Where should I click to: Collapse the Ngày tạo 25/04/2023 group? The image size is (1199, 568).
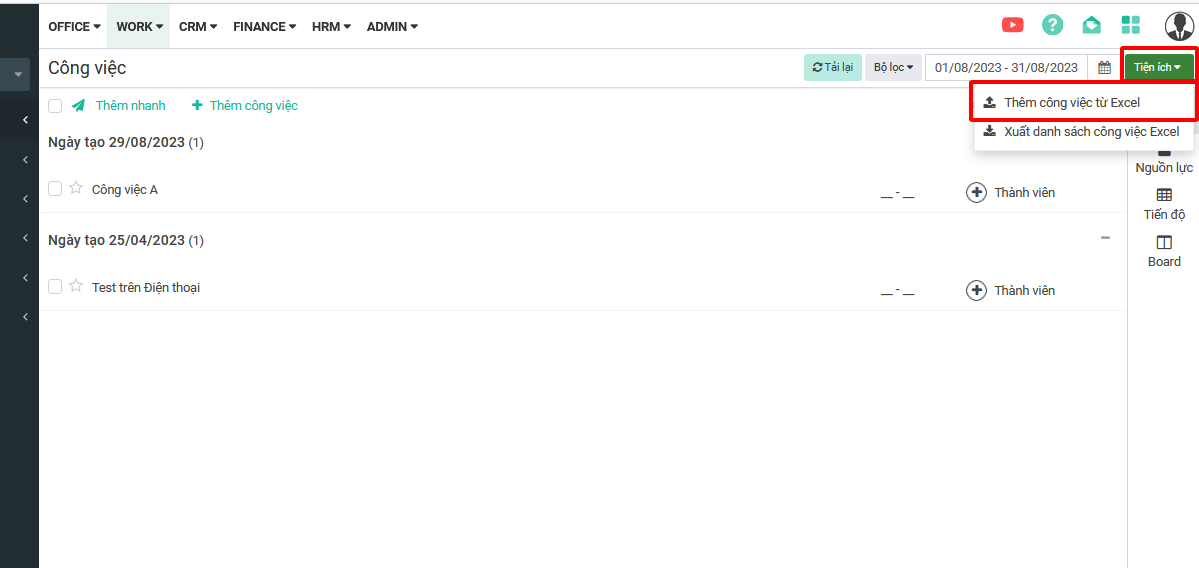point(1105,238)
